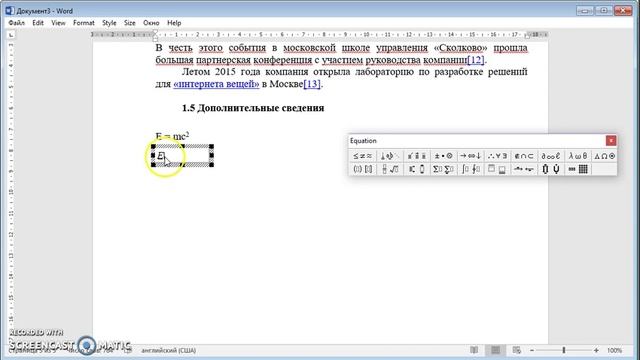The width and height of the screenshot is (640, 360).
Task: Switch to Web Layout view in status bar
Action: coord(517,350)
